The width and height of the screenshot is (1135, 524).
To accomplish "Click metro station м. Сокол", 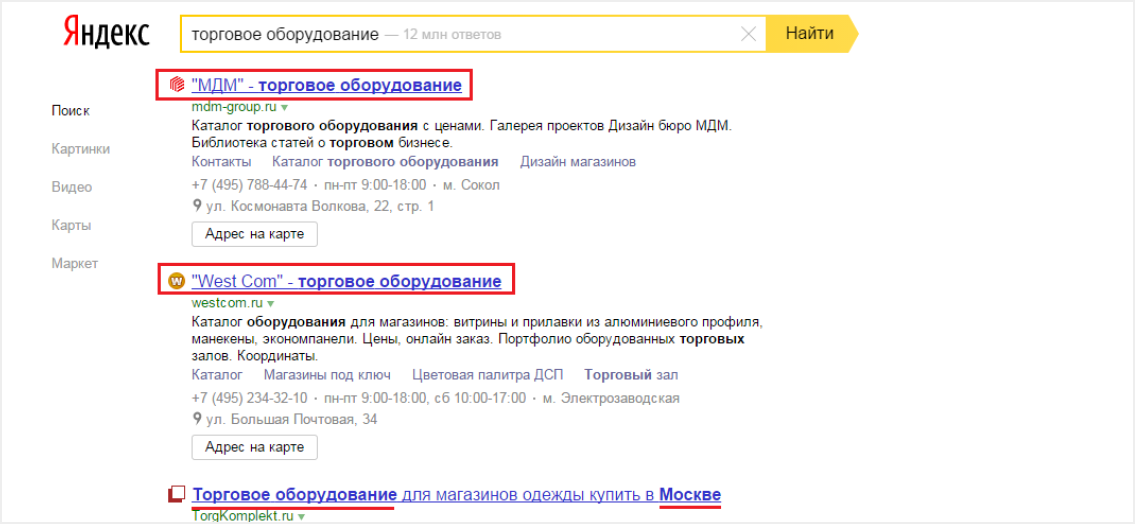I will coord(471,185).
